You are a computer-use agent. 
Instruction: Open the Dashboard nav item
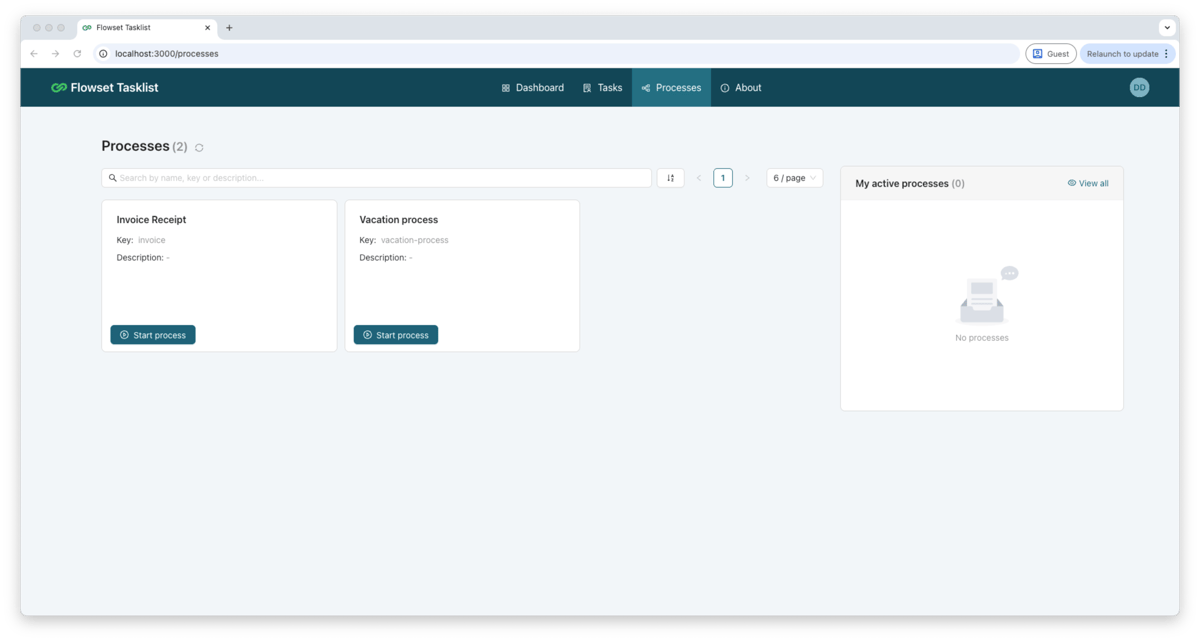click(533, 88)
